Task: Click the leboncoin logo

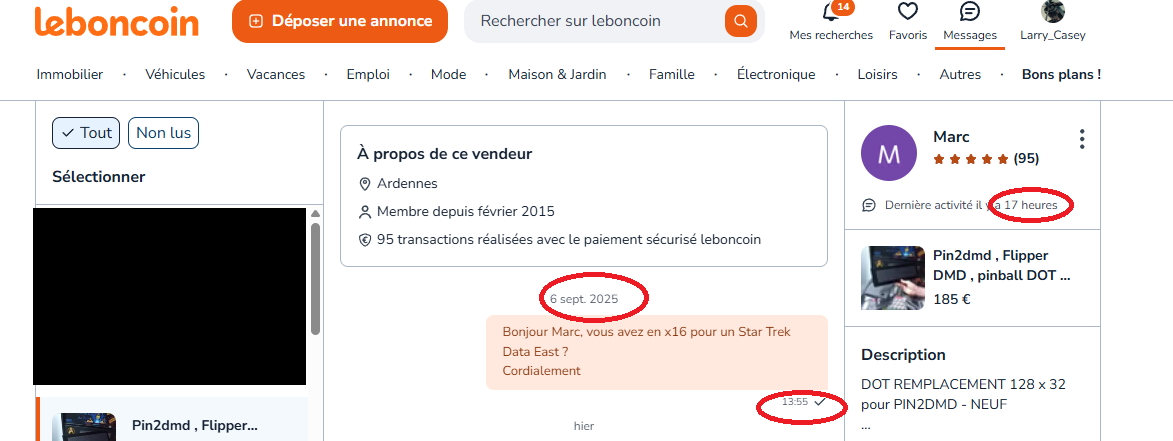Action: (117, 22)
